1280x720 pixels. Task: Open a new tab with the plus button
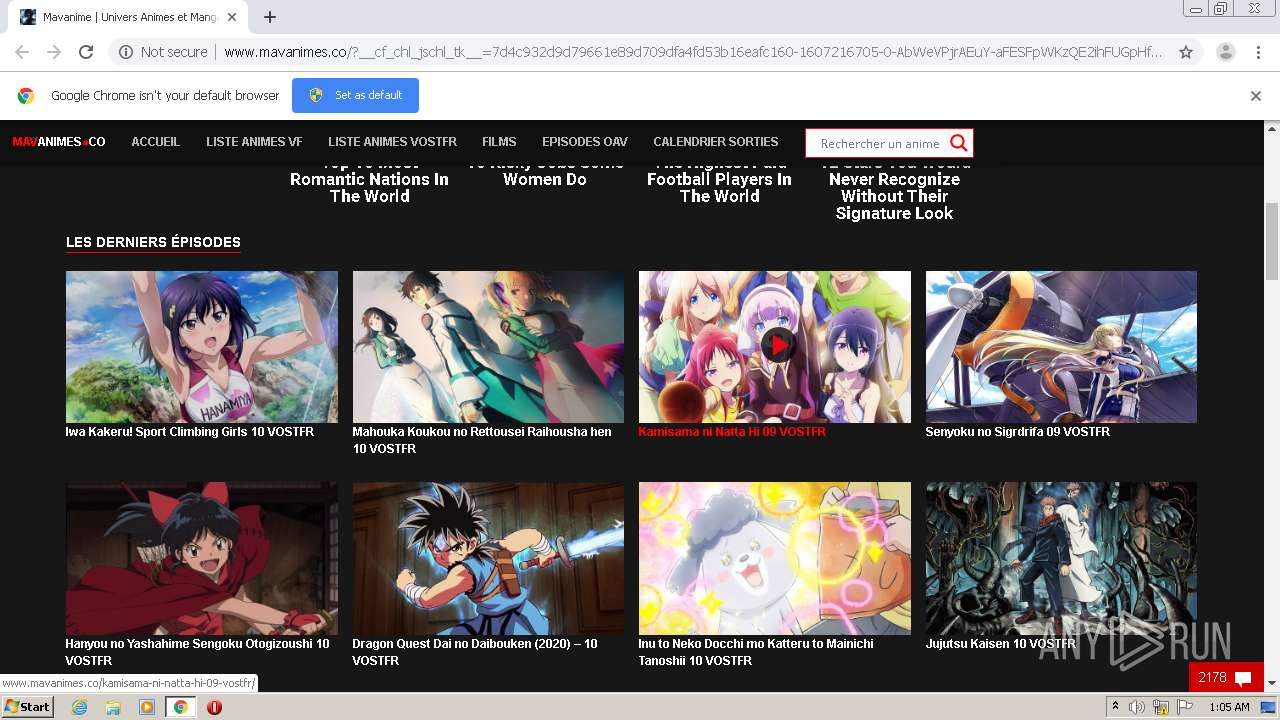point(270,17)
